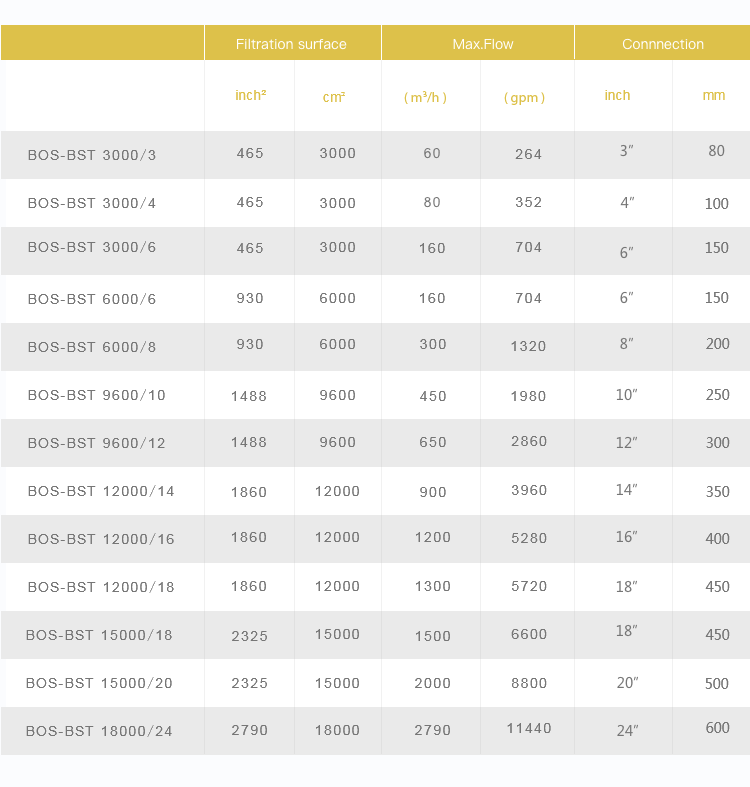Click the 1320 gpm value cell
The height and width of the screenshot is (787, 750).
tap(528, 346)
